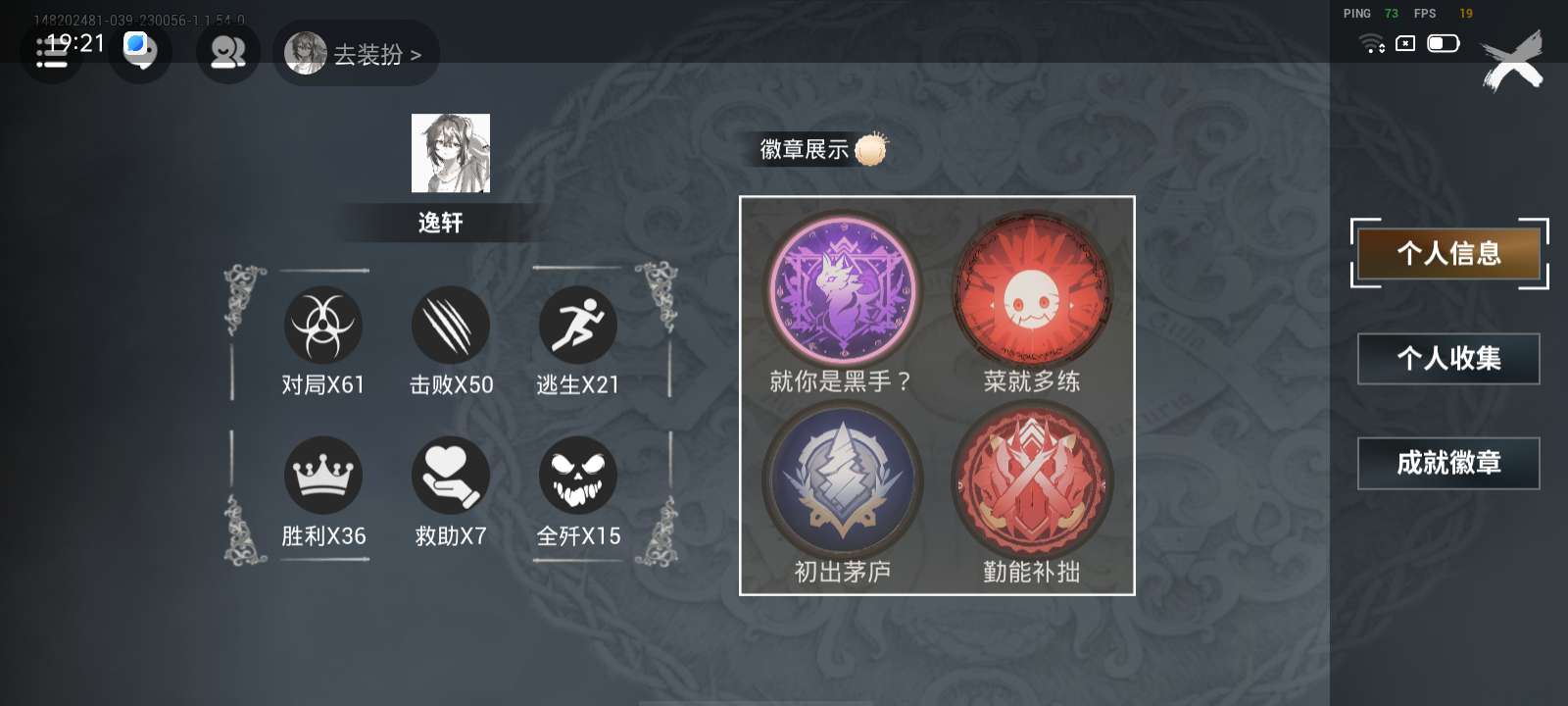Switch to the 个人收集 tab
The height and width of the screenshot is (706, 1568).
[x=1448, y=359]
